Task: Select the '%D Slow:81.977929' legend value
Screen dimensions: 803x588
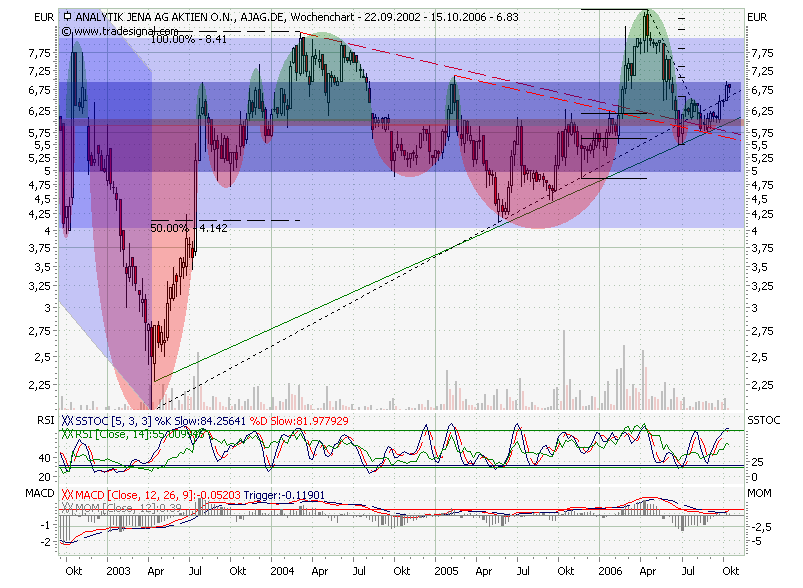Action: (x=299, y=421)
